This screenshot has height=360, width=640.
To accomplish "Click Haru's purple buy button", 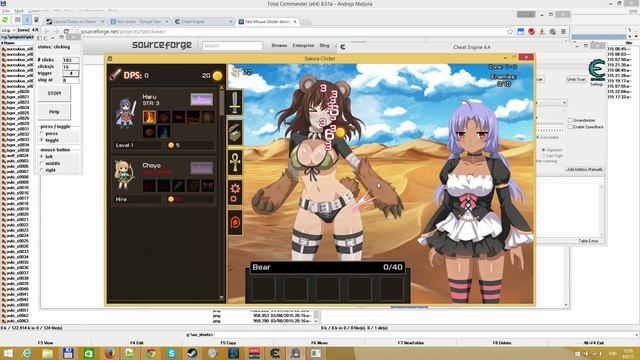I will (x=202, y=100).
